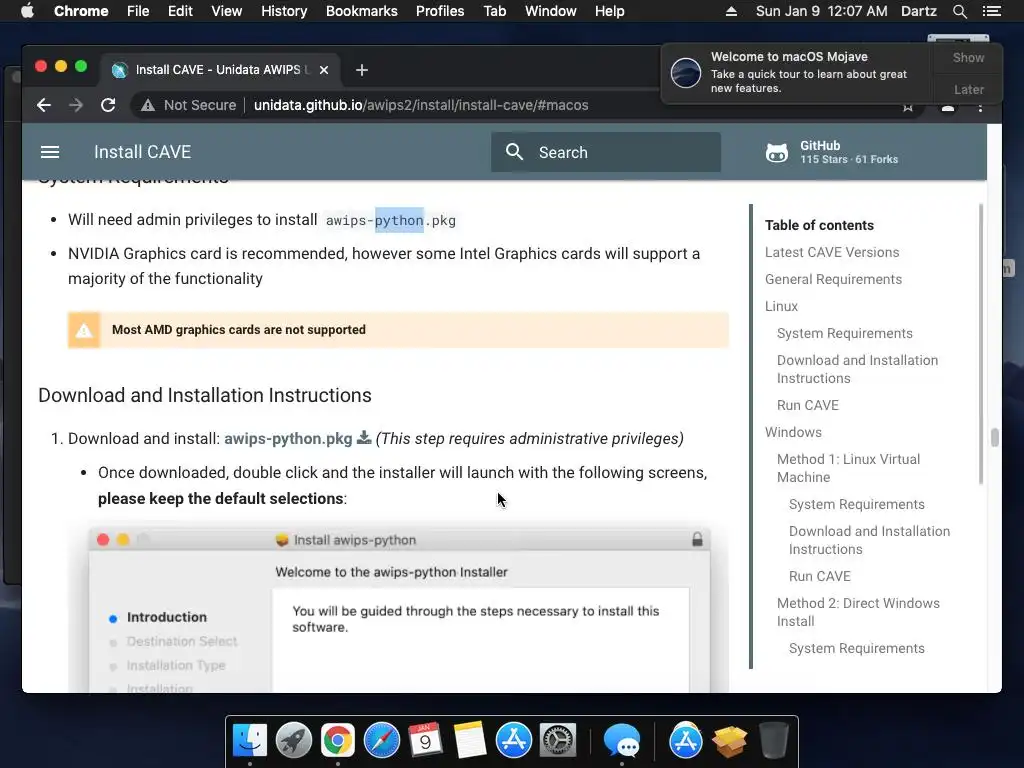The height and width of the screenshot is (768, 1024).
Task: Click the Not Secure warning icon
Action: 148,105
